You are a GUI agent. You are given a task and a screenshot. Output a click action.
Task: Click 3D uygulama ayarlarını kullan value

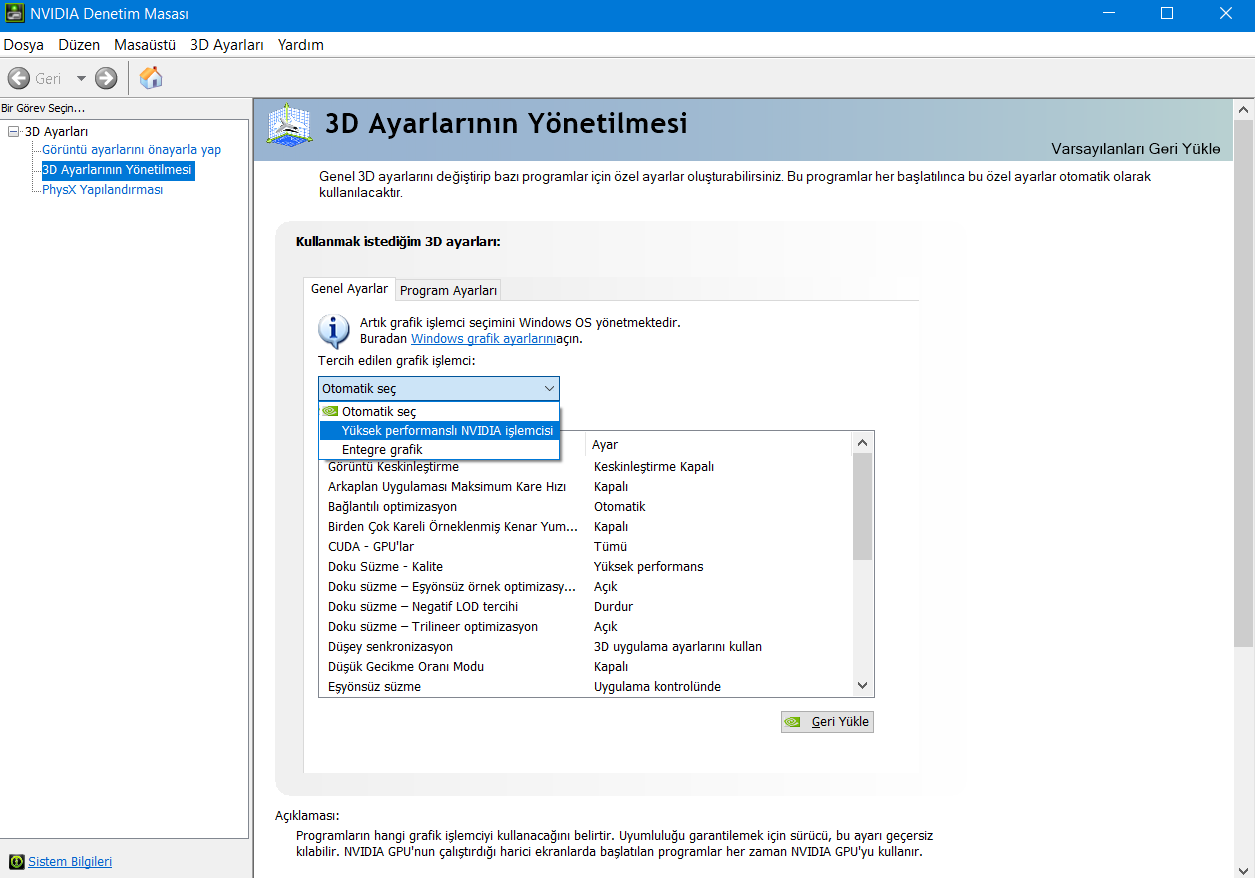pyautogui.click(x=678, y=647)
